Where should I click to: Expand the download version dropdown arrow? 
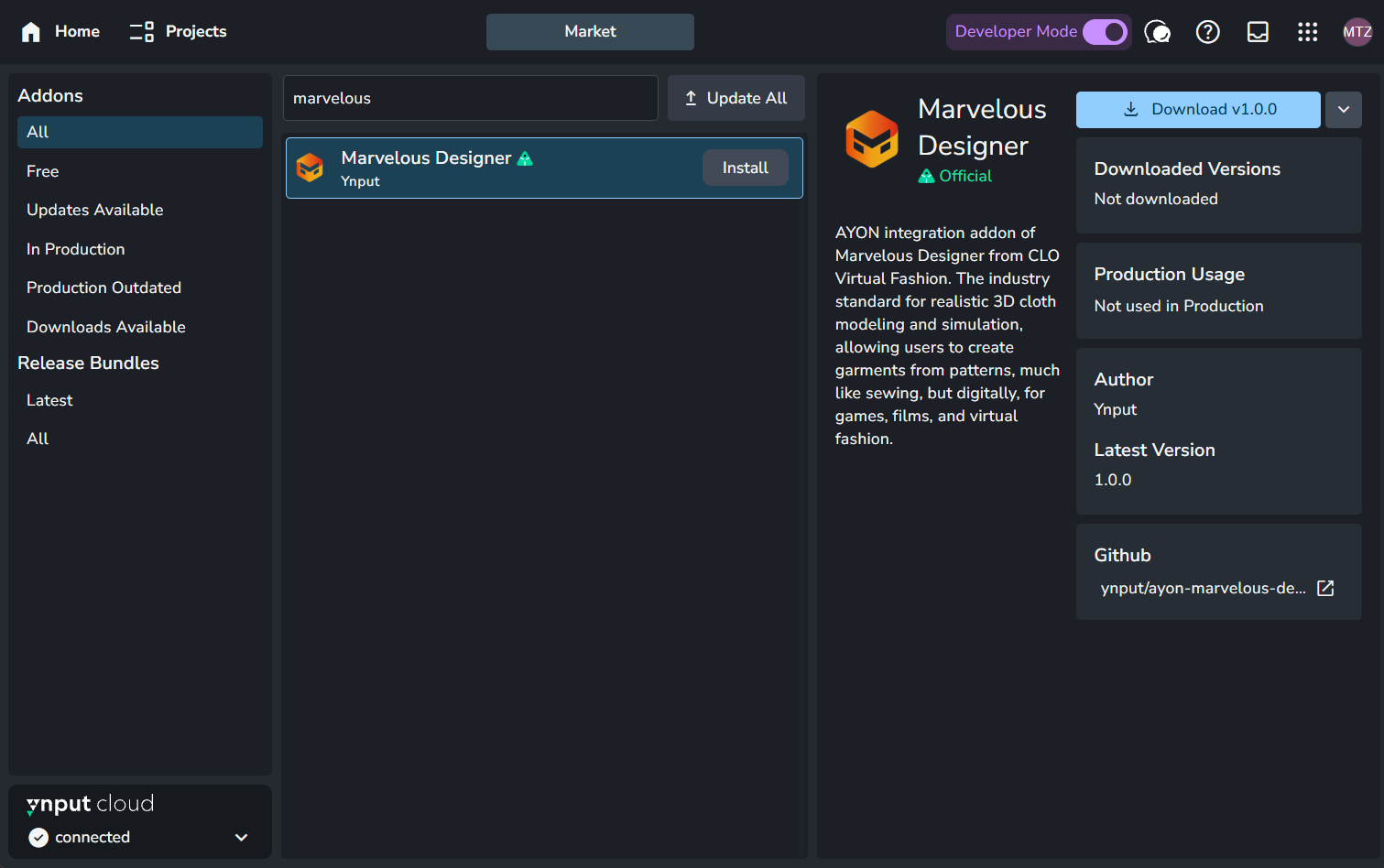[x=1344, y=110]
